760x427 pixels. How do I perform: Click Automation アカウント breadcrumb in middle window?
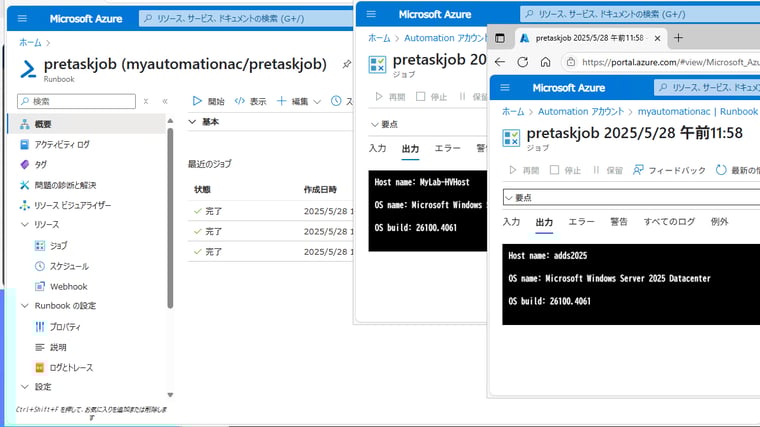point(445,38)
